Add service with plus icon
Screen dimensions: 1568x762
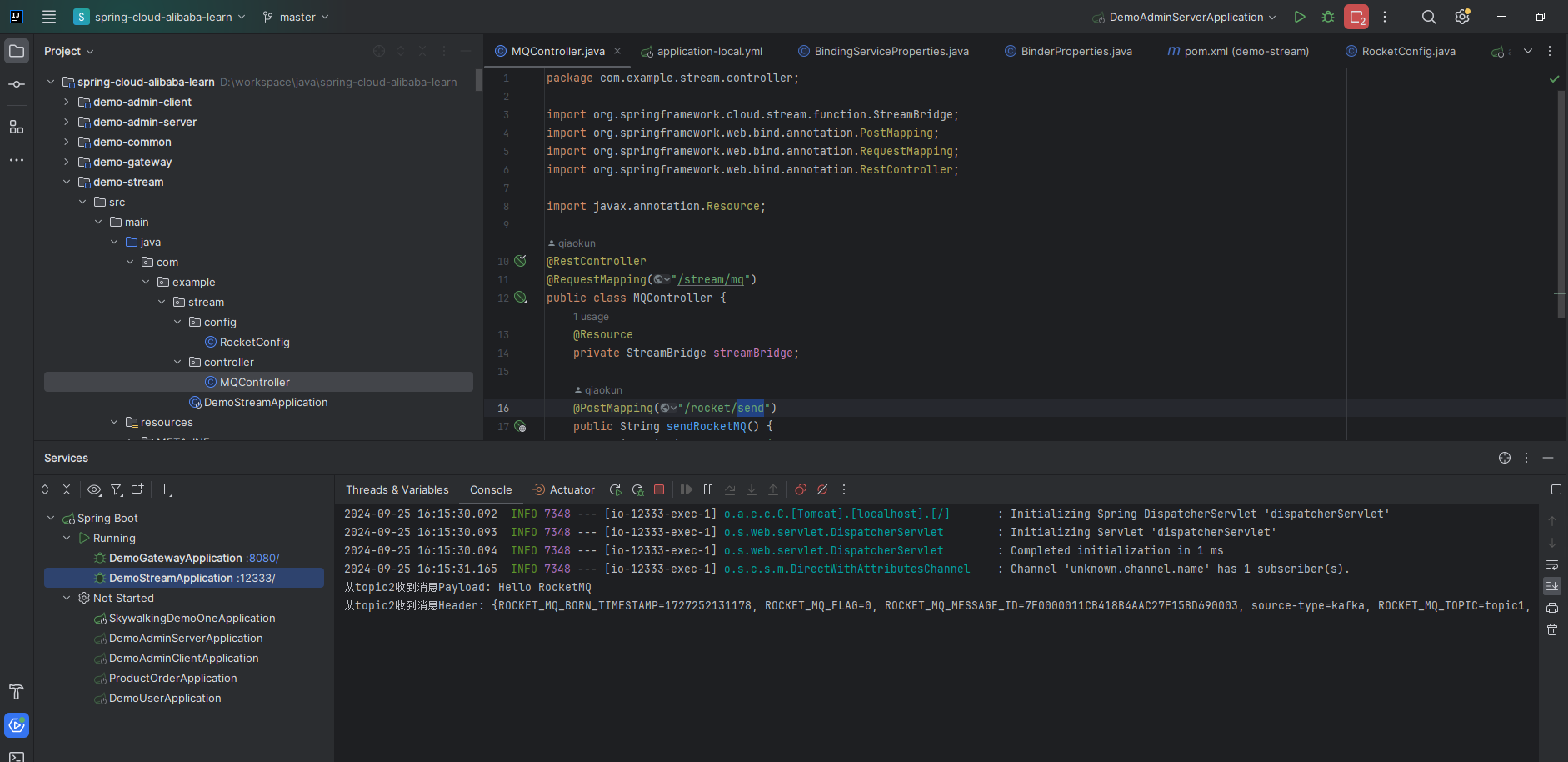click(x=165, y=490)
